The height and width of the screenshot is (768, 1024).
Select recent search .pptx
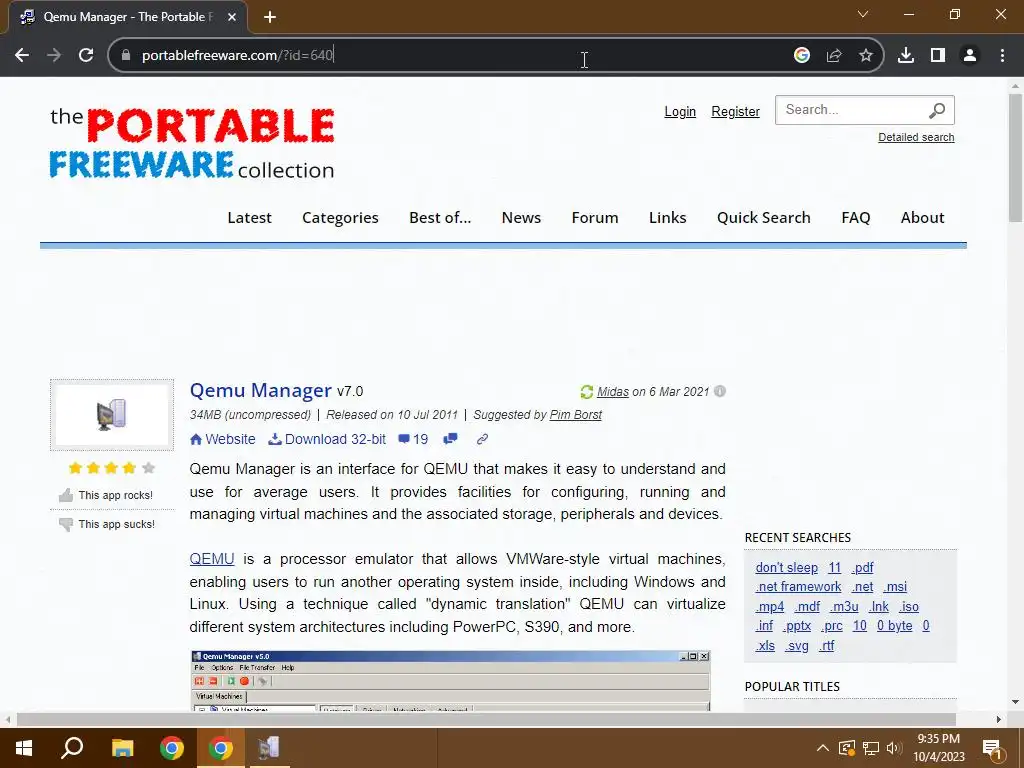[797, 626]
